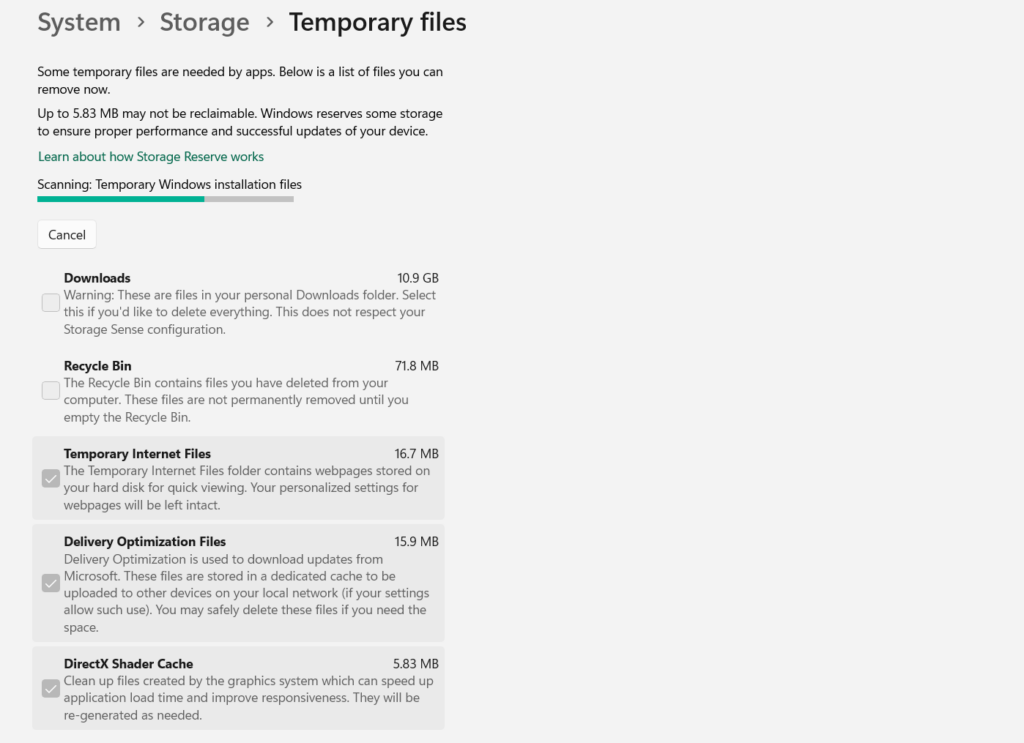
Task: Click the Temporary Internet Files heading
Action: point(137,454)
